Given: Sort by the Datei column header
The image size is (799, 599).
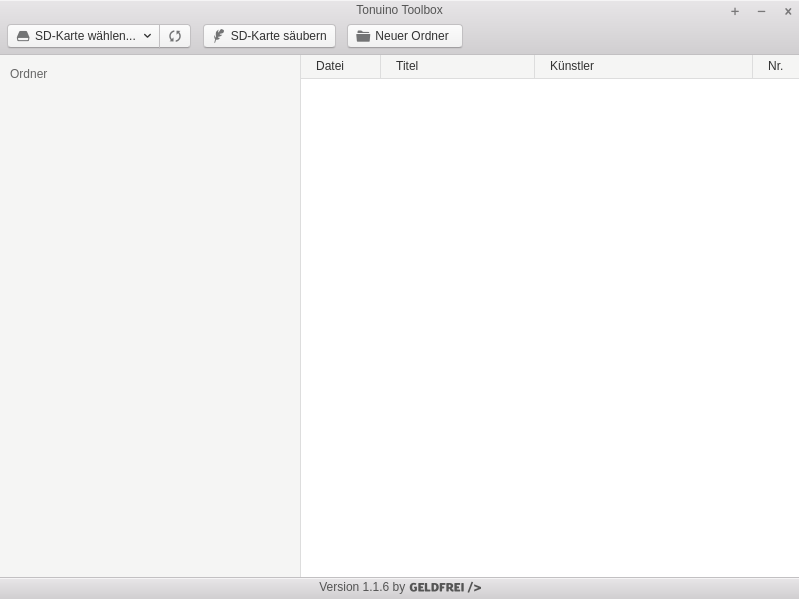Looking at the screenshot, I should click(x=340, y=66).
